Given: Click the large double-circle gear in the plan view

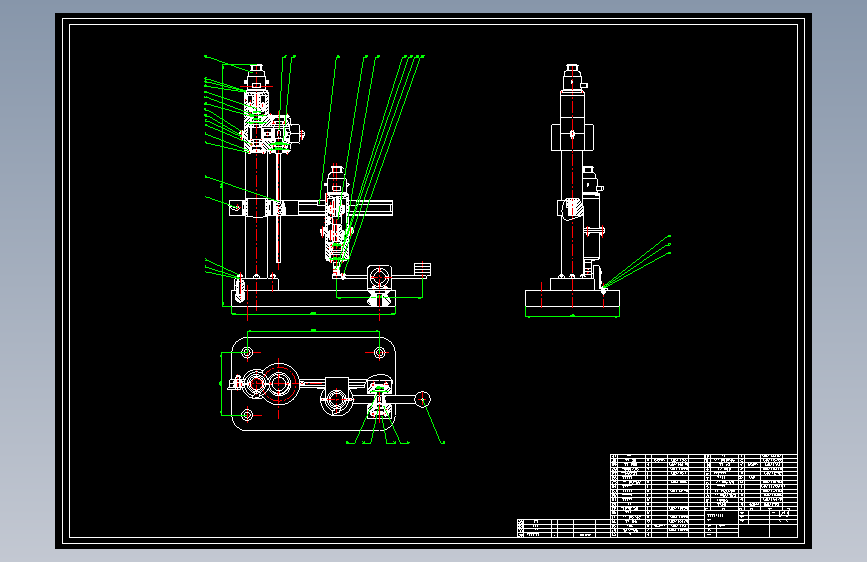Looking at the screenshot, I should (279, 383).
